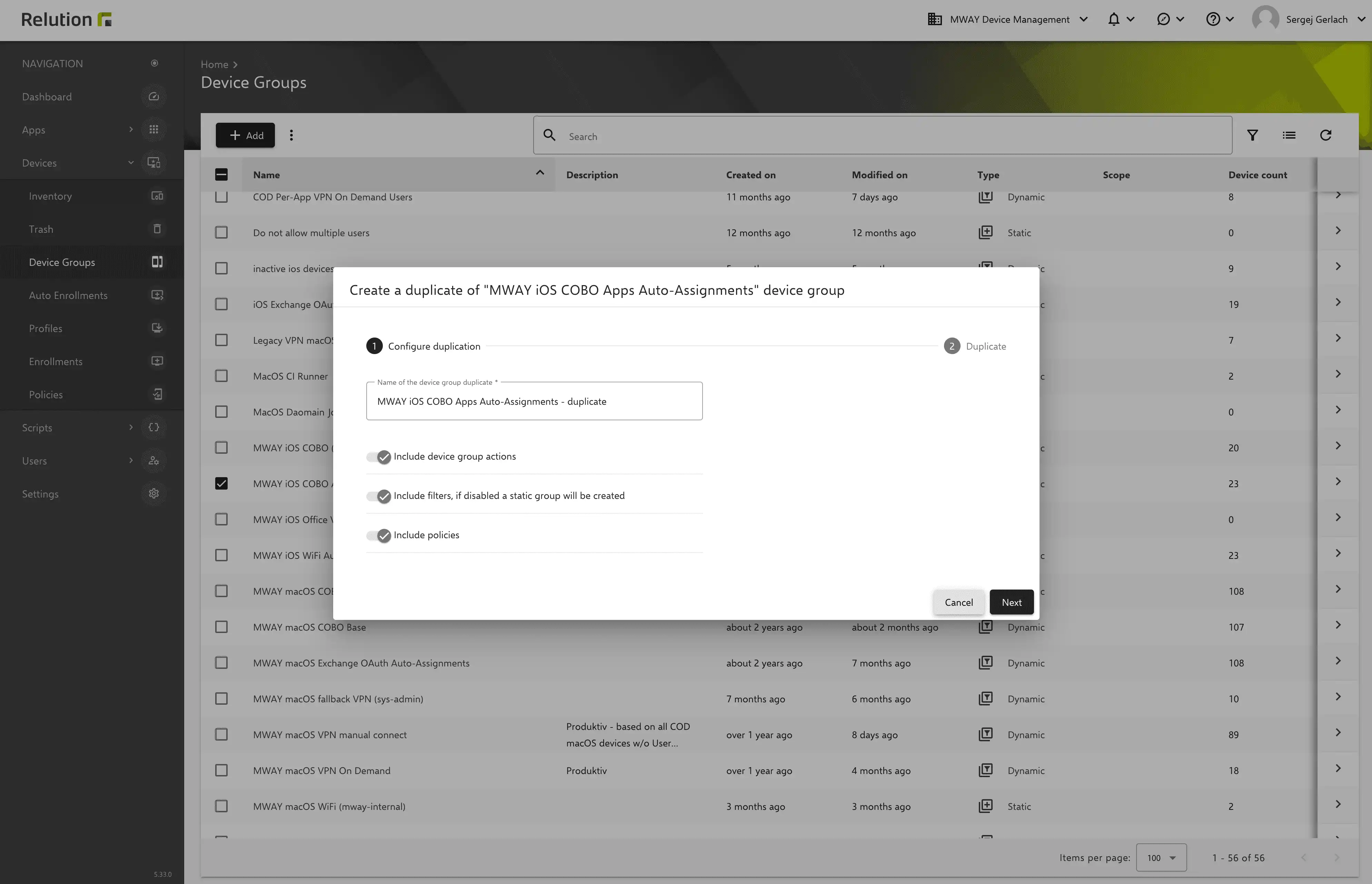The image size is (1372, 884).
Task: Open the chat support dropdown
Action: pyautogui.click(x=1170, y=20)
